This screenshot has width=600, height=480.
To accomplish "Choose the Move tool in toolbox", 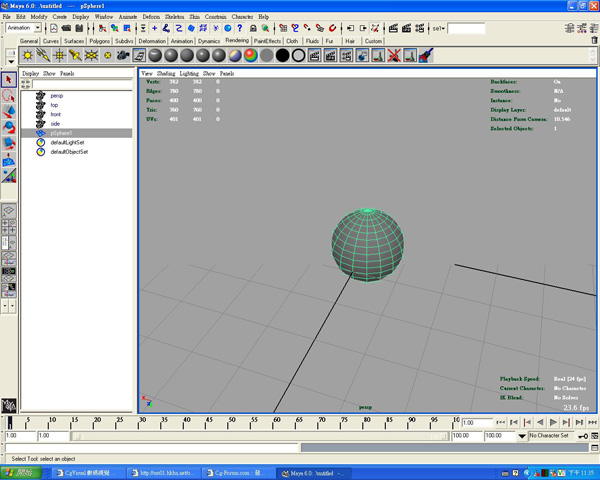I will click(9, 112).
